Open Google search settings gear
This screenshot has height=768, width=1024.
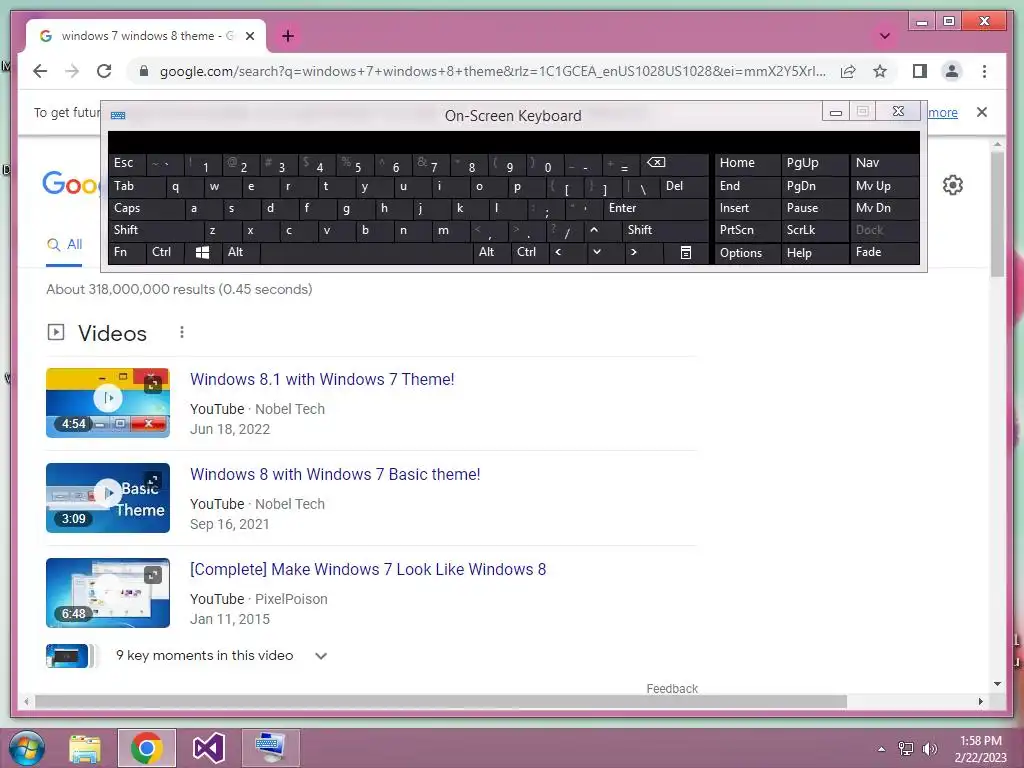953,185
